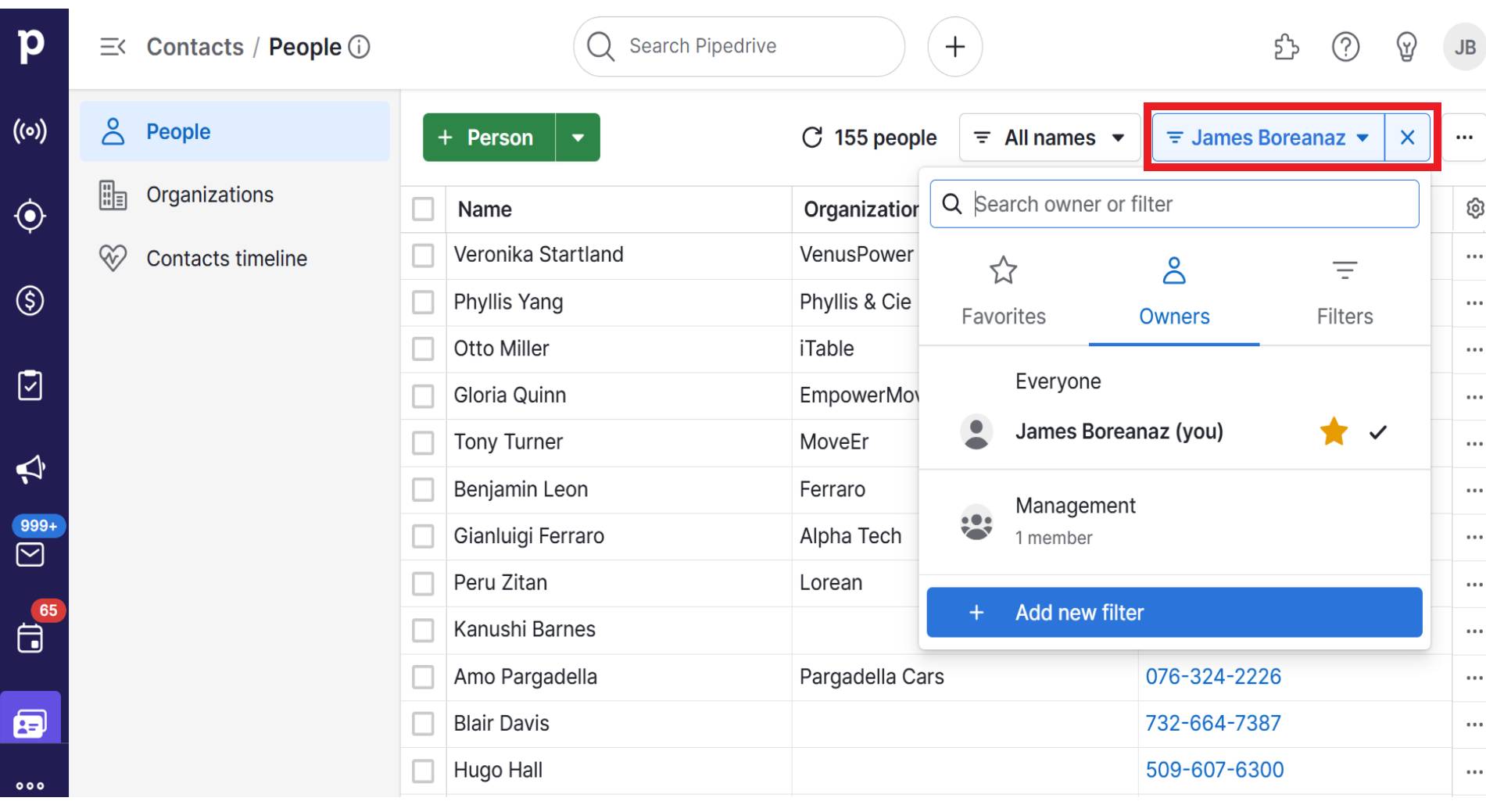
Task: Open the suggestions lightbulb icon
Action: pos(1405,47)
